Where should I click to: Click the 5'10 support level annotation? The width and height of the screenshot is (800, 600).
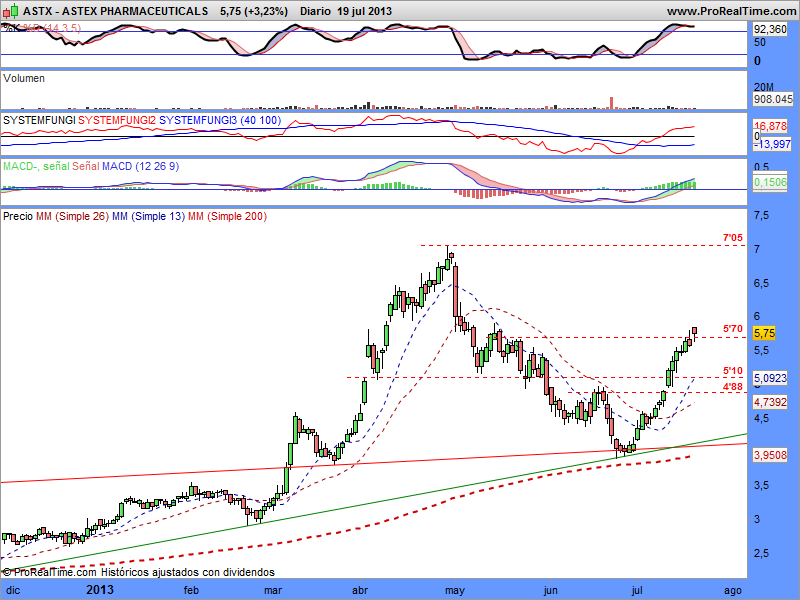tap(733, 371)
